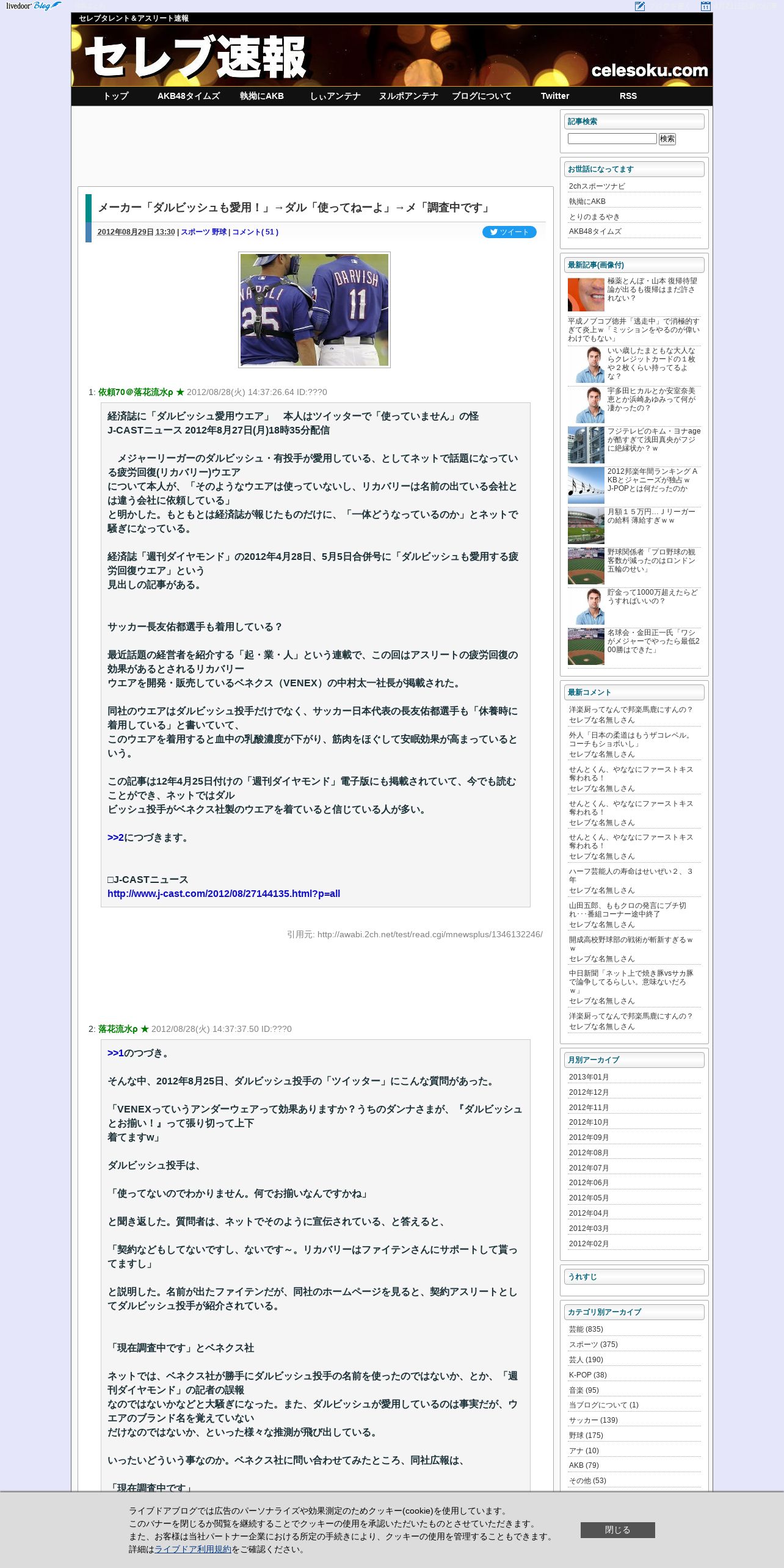Viewport: 784px width, 1568px height.
Task: Open the 執拗にAKB menu item
Action: (262, 96)
